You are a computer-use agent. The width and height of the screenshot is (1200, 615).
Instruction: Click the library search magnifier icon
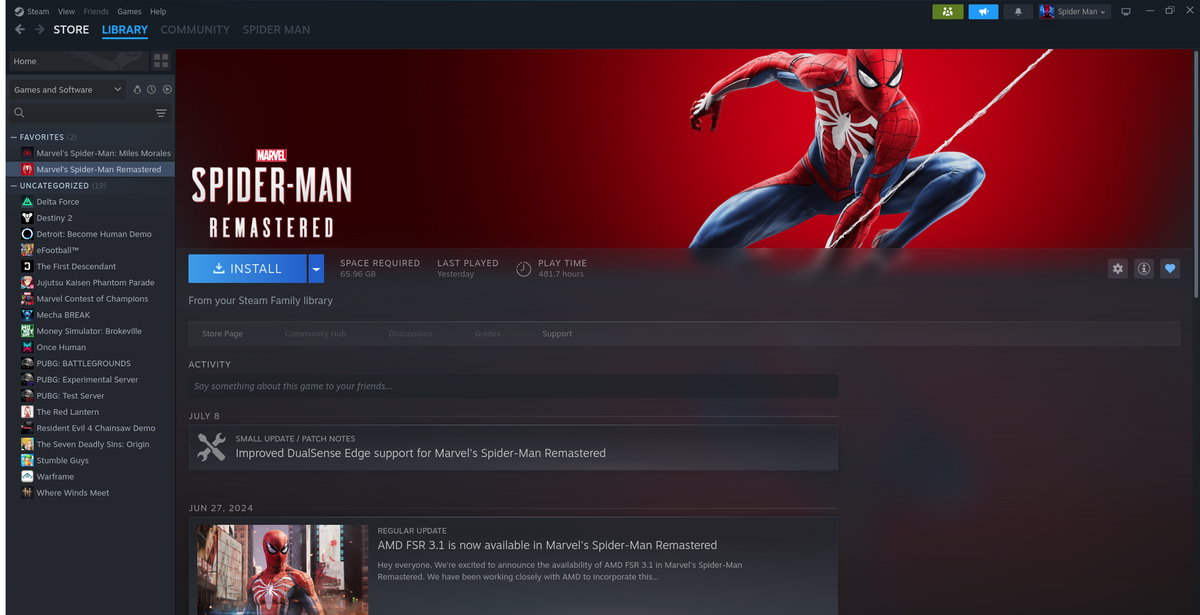(x=19, y=113)
